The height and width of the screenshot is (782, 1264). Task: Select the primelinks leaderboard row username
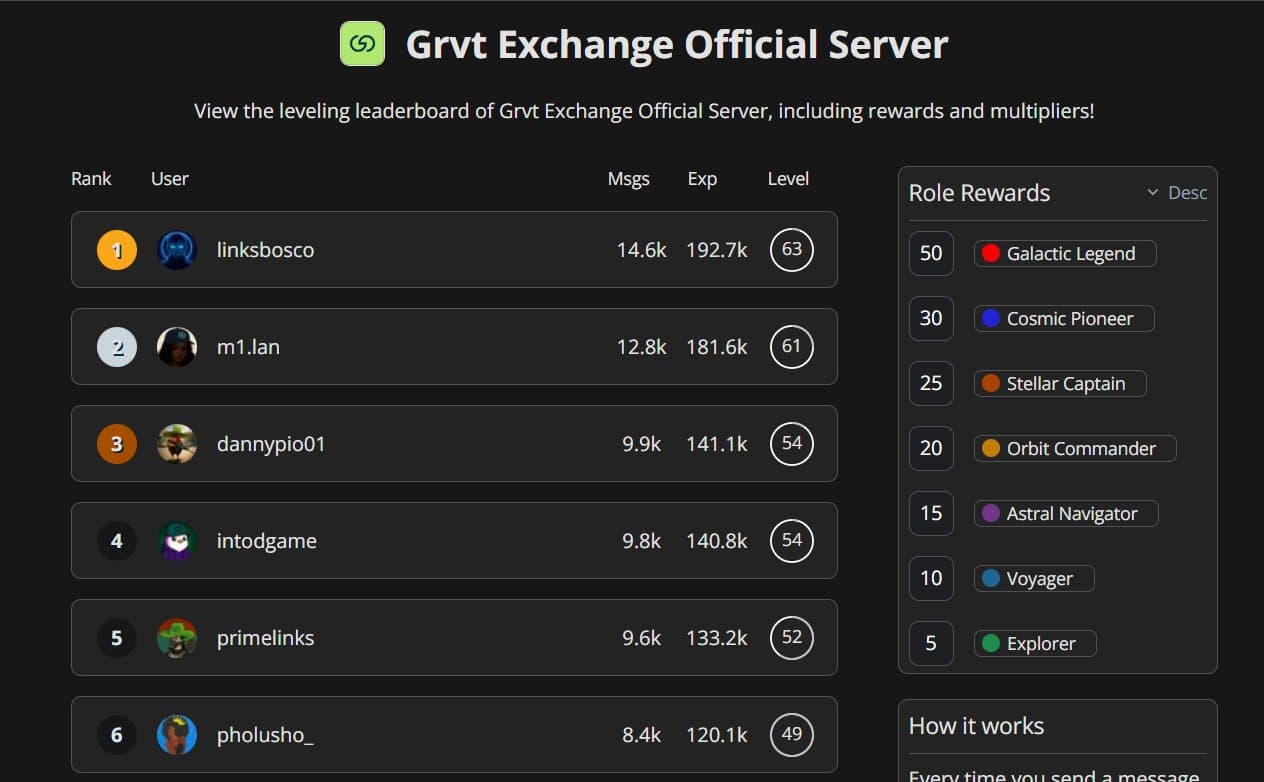(265, 638)
